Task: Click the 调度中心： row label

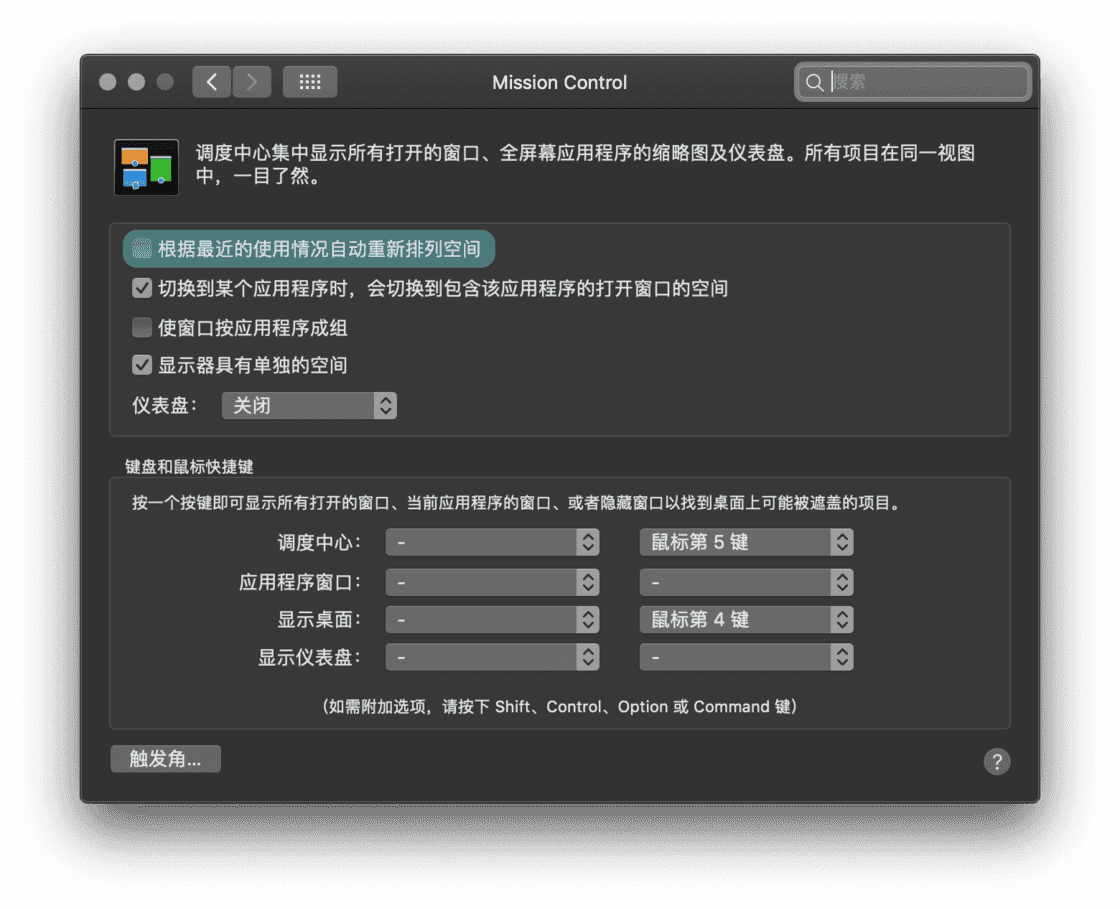Action: click(319, 543)
